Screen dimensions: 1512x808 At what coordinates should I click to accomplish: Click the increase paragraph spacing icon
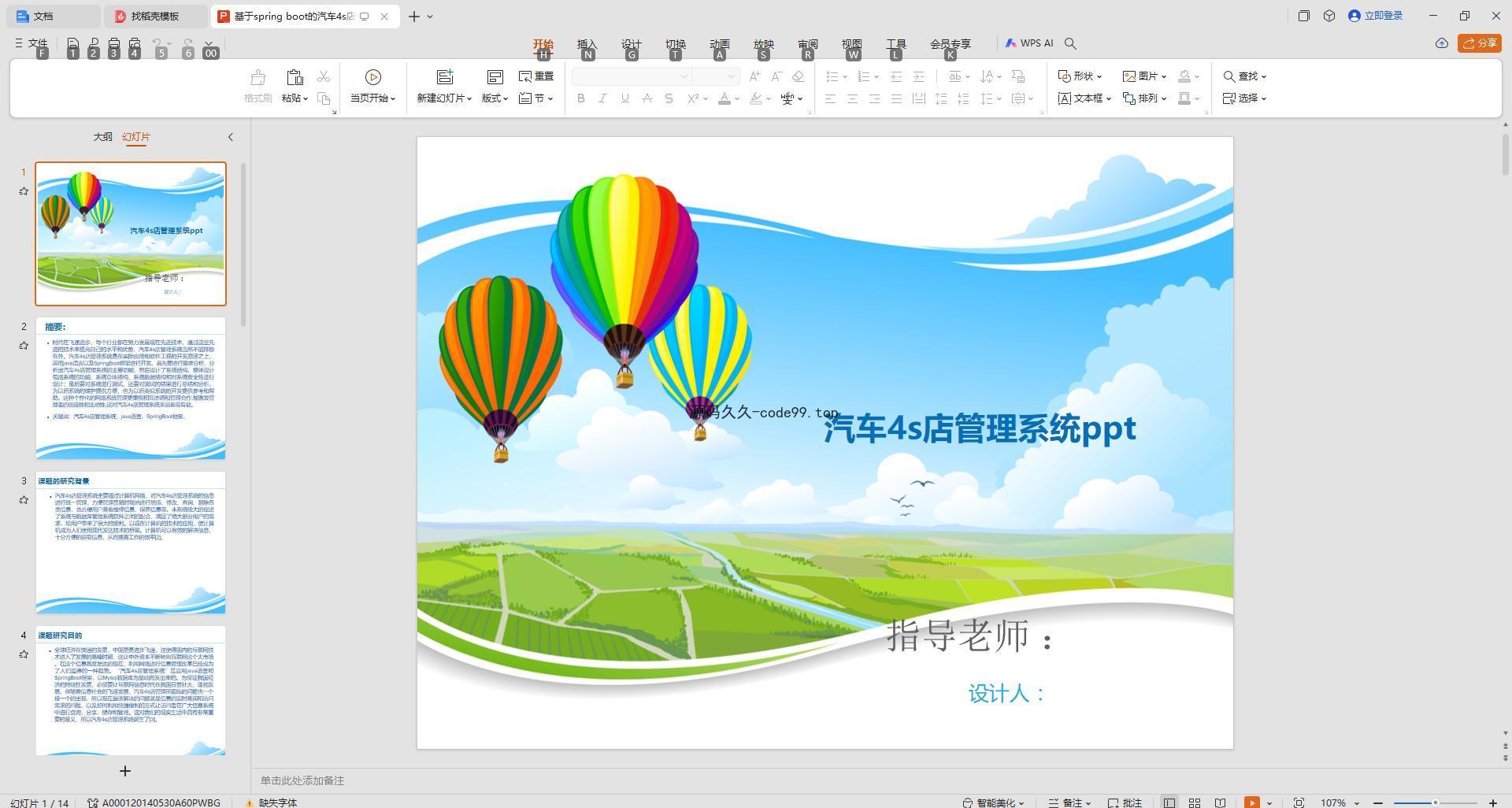(940, 98)
